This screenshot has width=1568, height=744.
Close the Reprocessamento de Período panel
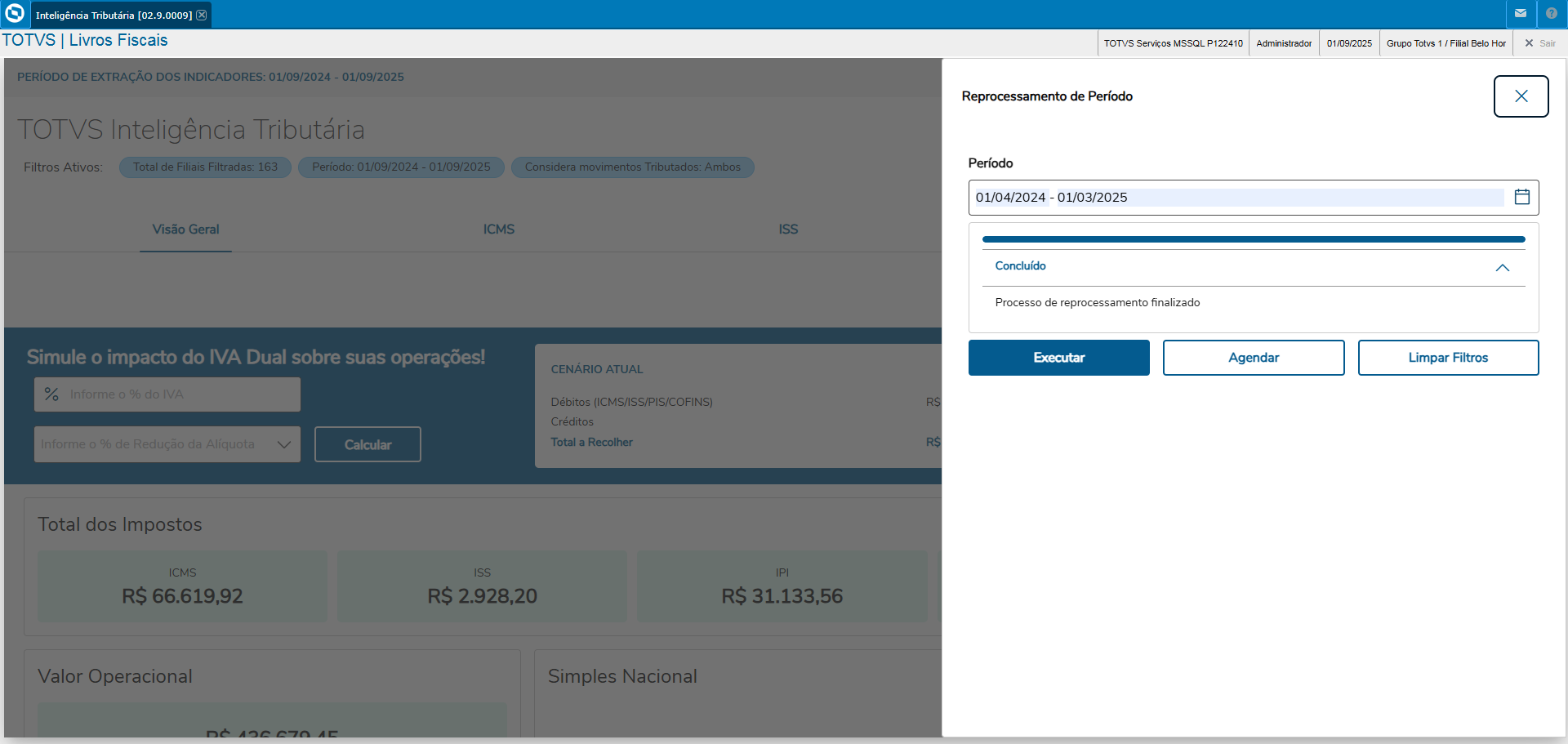[1521, 96]
